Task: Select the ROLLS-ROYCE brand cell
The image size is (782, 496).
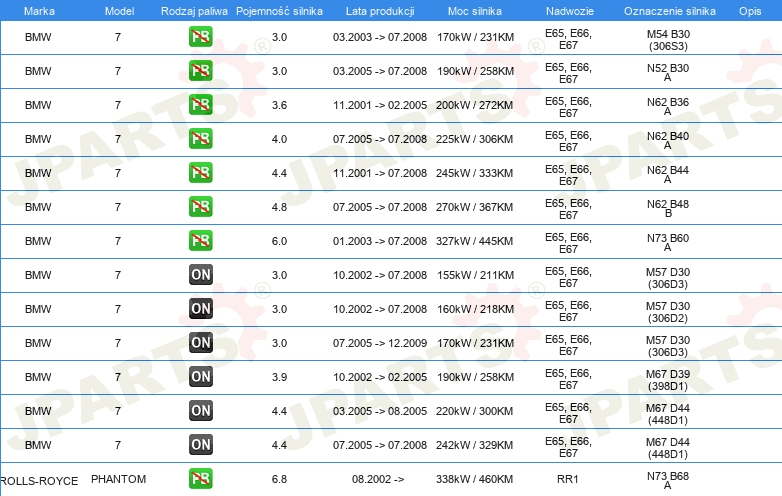Action: 39,481
